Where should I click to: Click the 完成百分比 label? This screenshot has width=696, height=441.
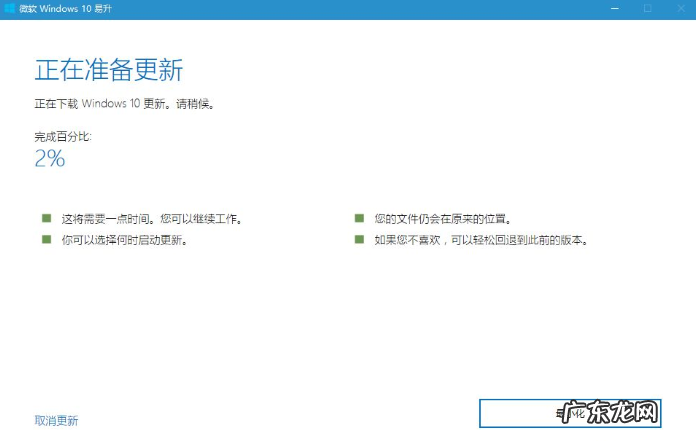point(63,137)
